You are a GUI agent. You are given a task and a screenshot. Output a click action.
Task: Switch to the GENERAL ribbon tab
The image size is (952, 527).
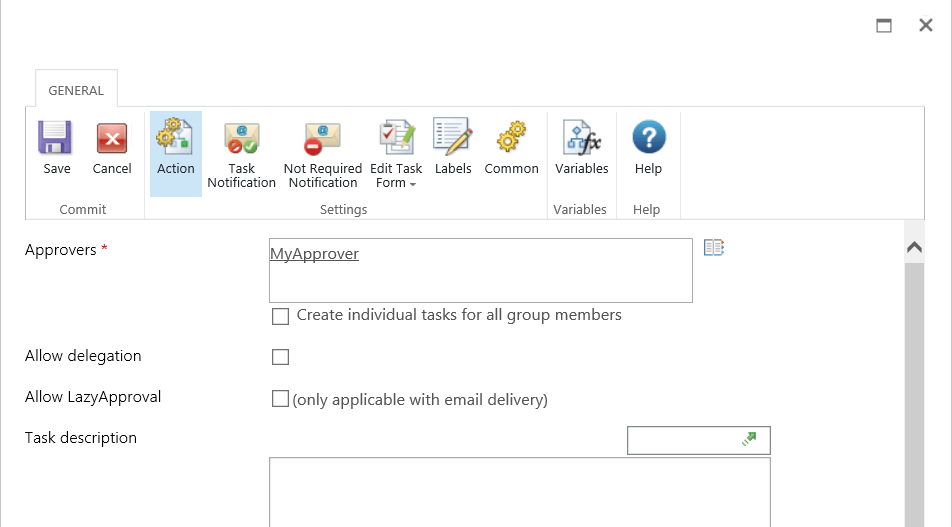76,90
